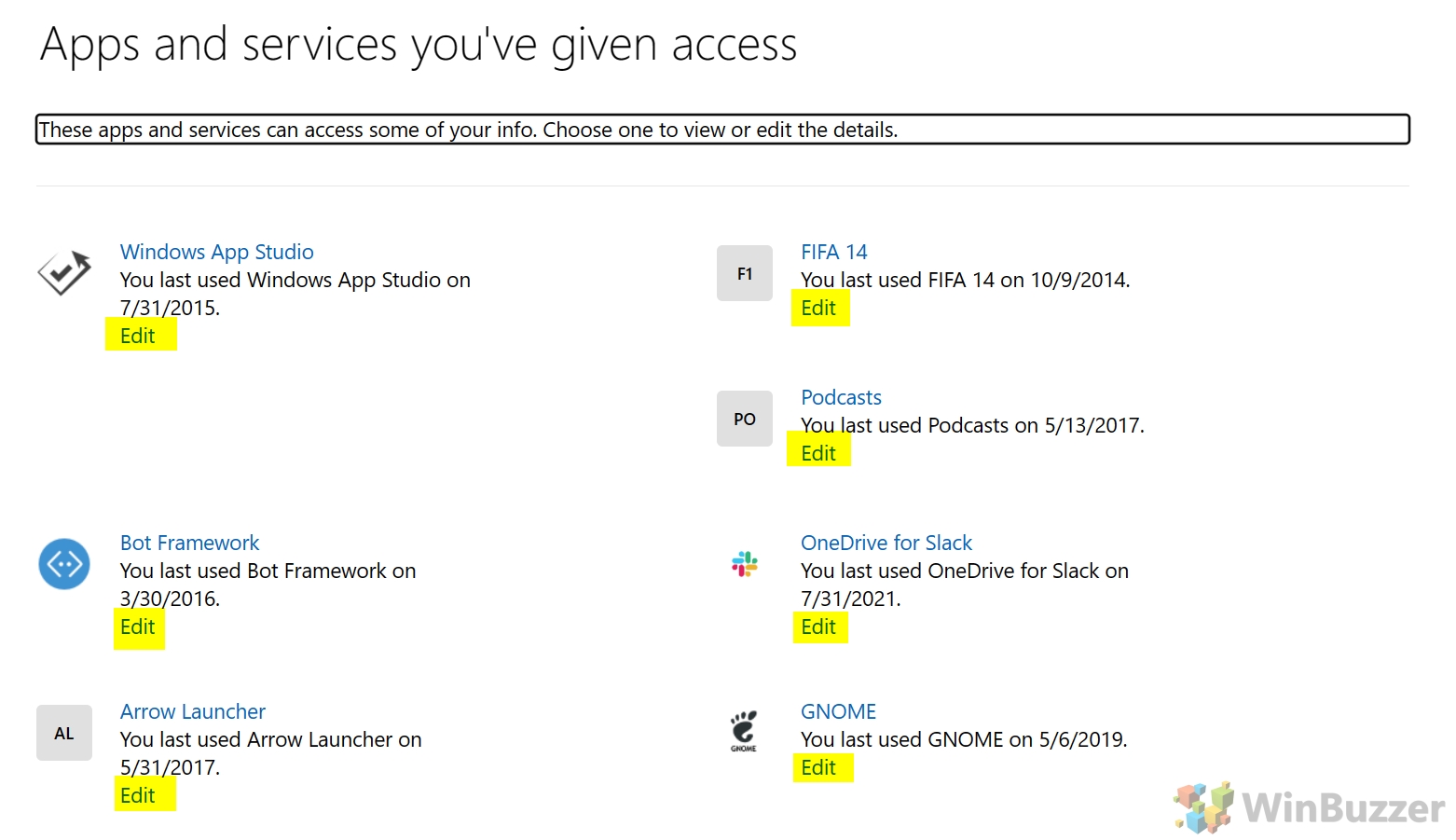Click the GNOME footprint icon

click(x=744, y=732)
